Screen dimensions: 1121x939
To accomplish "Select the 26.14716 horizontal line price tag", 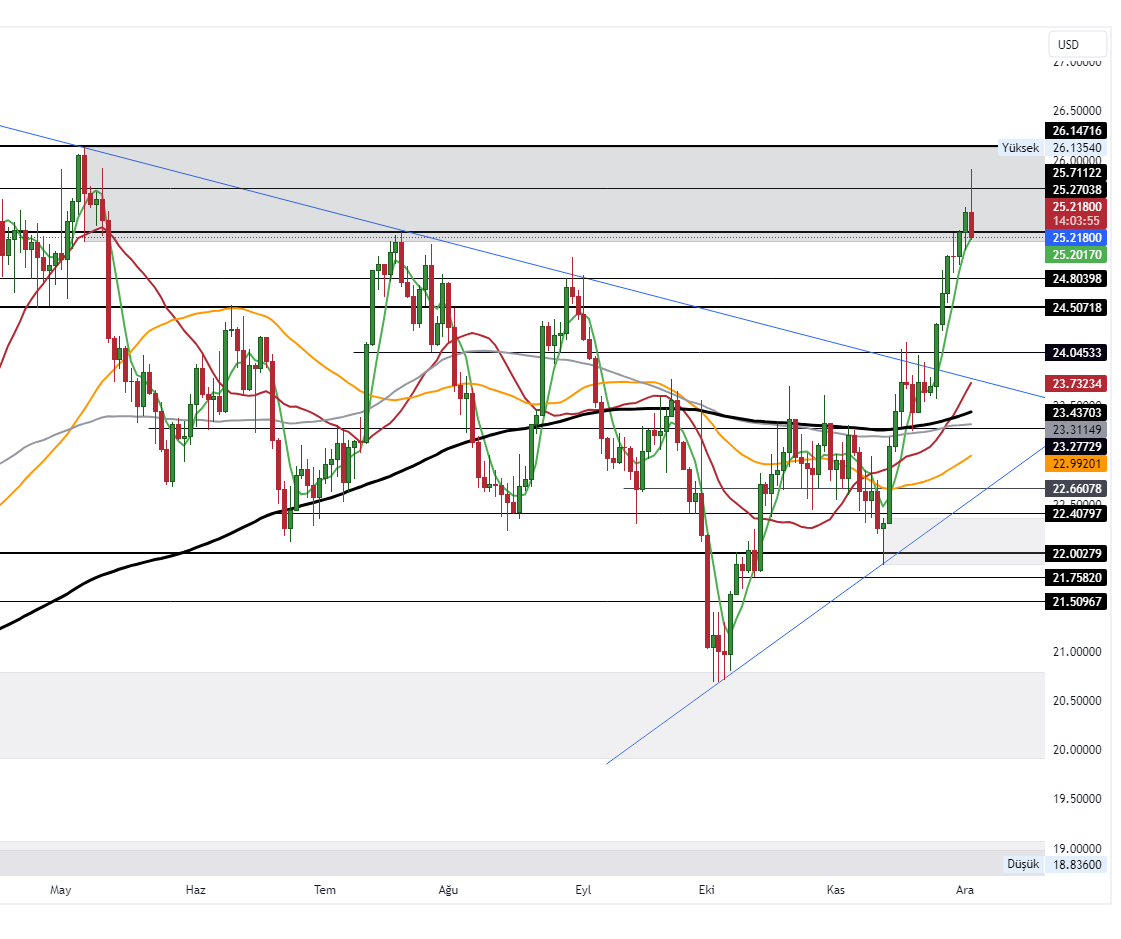I will pos(1076,130).
